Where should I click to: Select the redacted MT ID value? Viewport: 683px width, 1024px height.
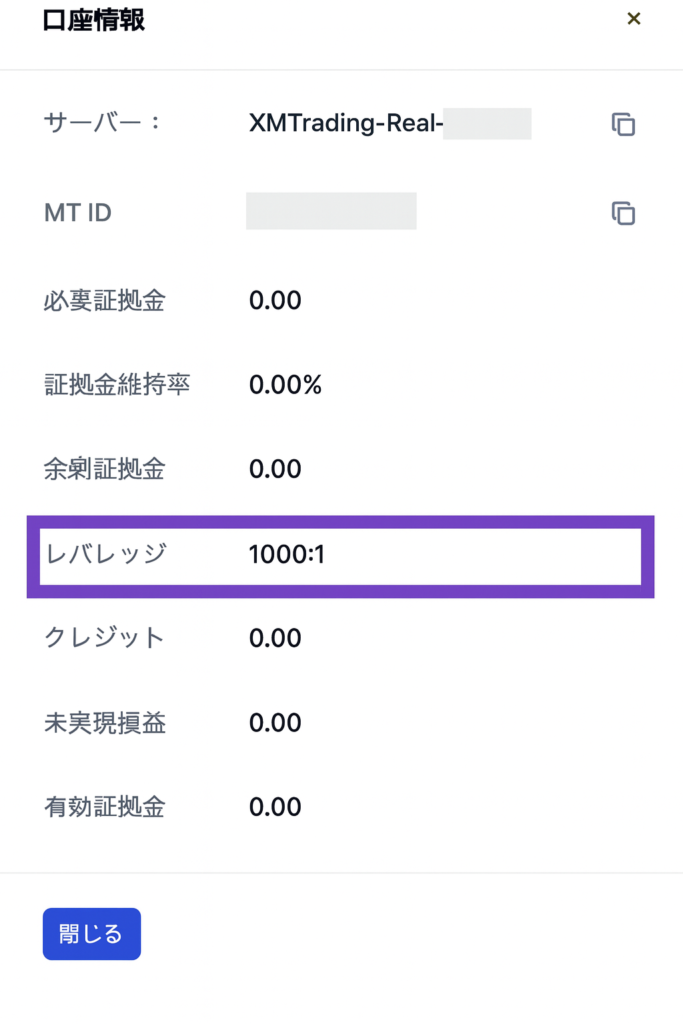tap(331, 212)
